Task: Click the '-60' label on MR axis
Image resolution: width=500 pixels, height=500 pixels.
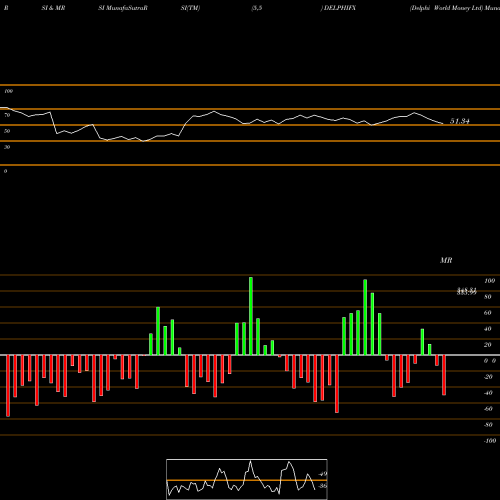Action: pyautogui.click(x=488, y=409)
